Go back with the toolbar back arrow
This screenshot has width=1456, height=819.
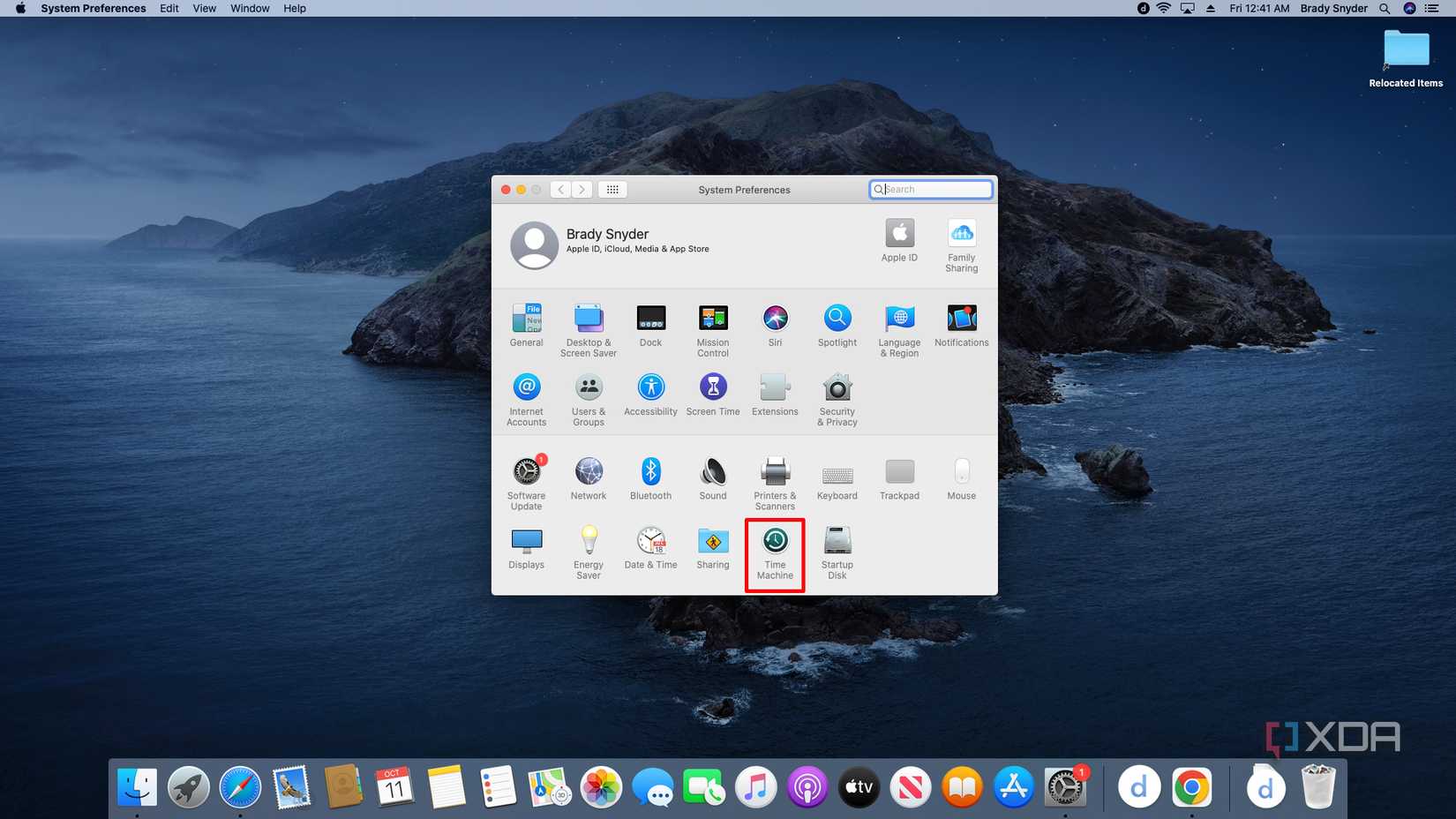click(x=561, y=190)
